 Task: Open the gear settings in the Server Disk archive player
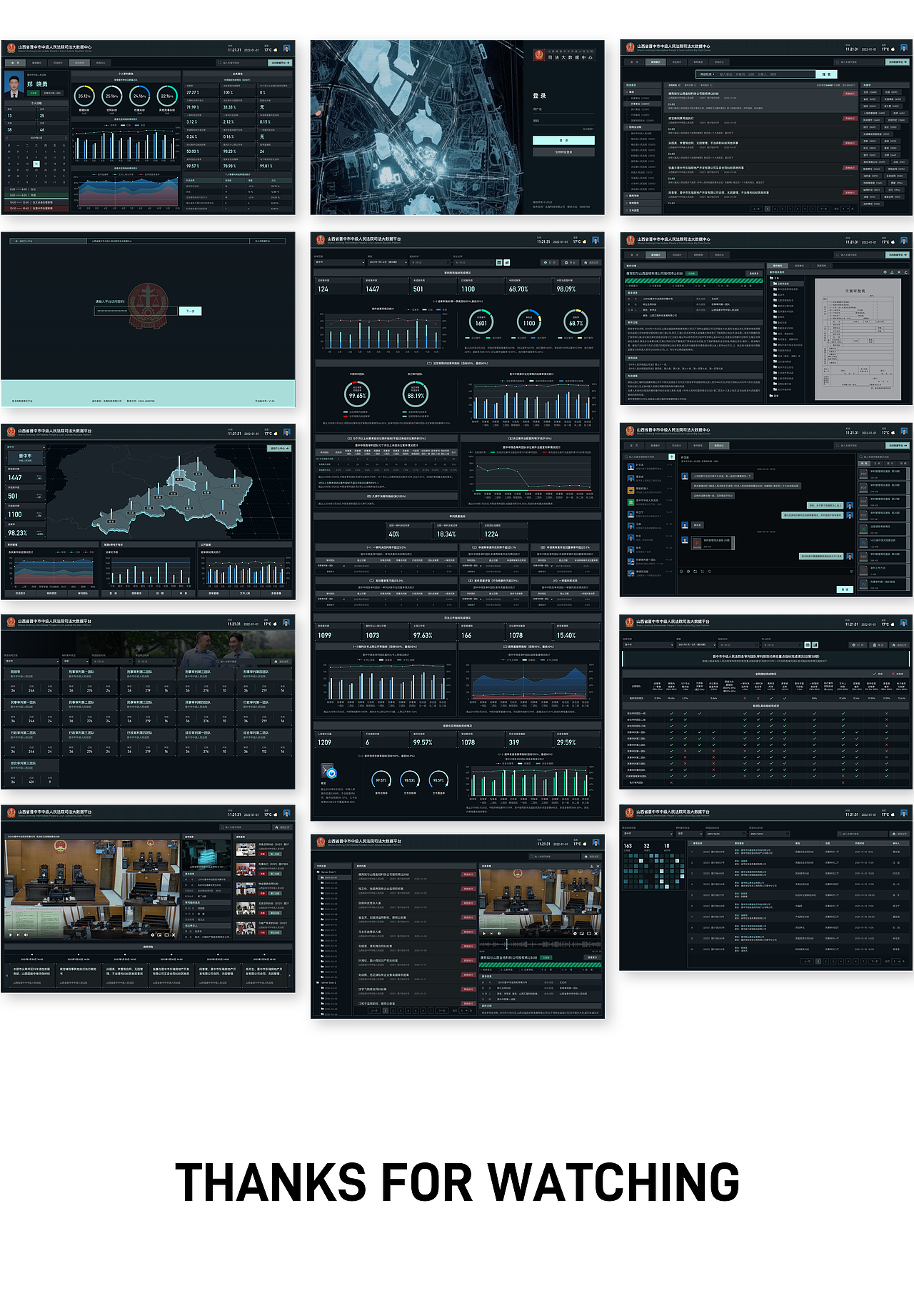(575, 933)
